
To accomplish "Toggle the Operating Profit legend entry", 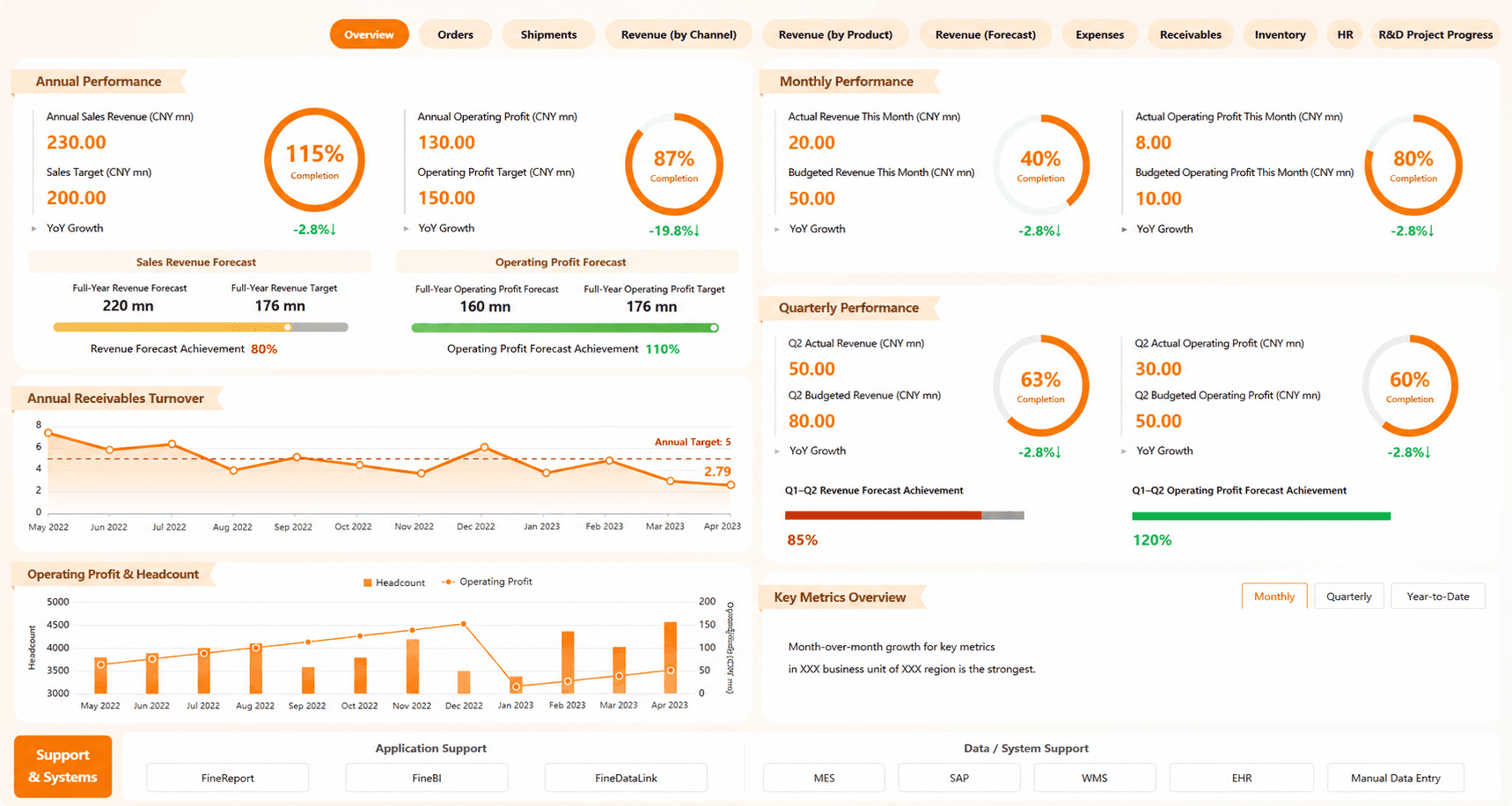I will click(487, 582).
